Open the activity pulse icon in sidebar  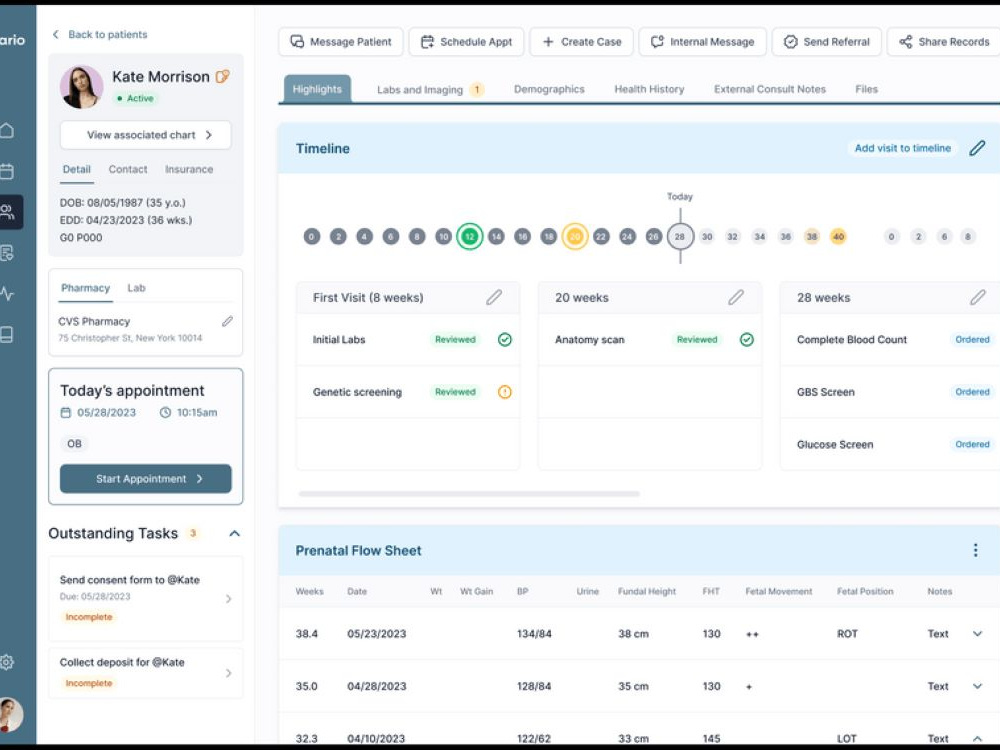click(x=6, y=294)
